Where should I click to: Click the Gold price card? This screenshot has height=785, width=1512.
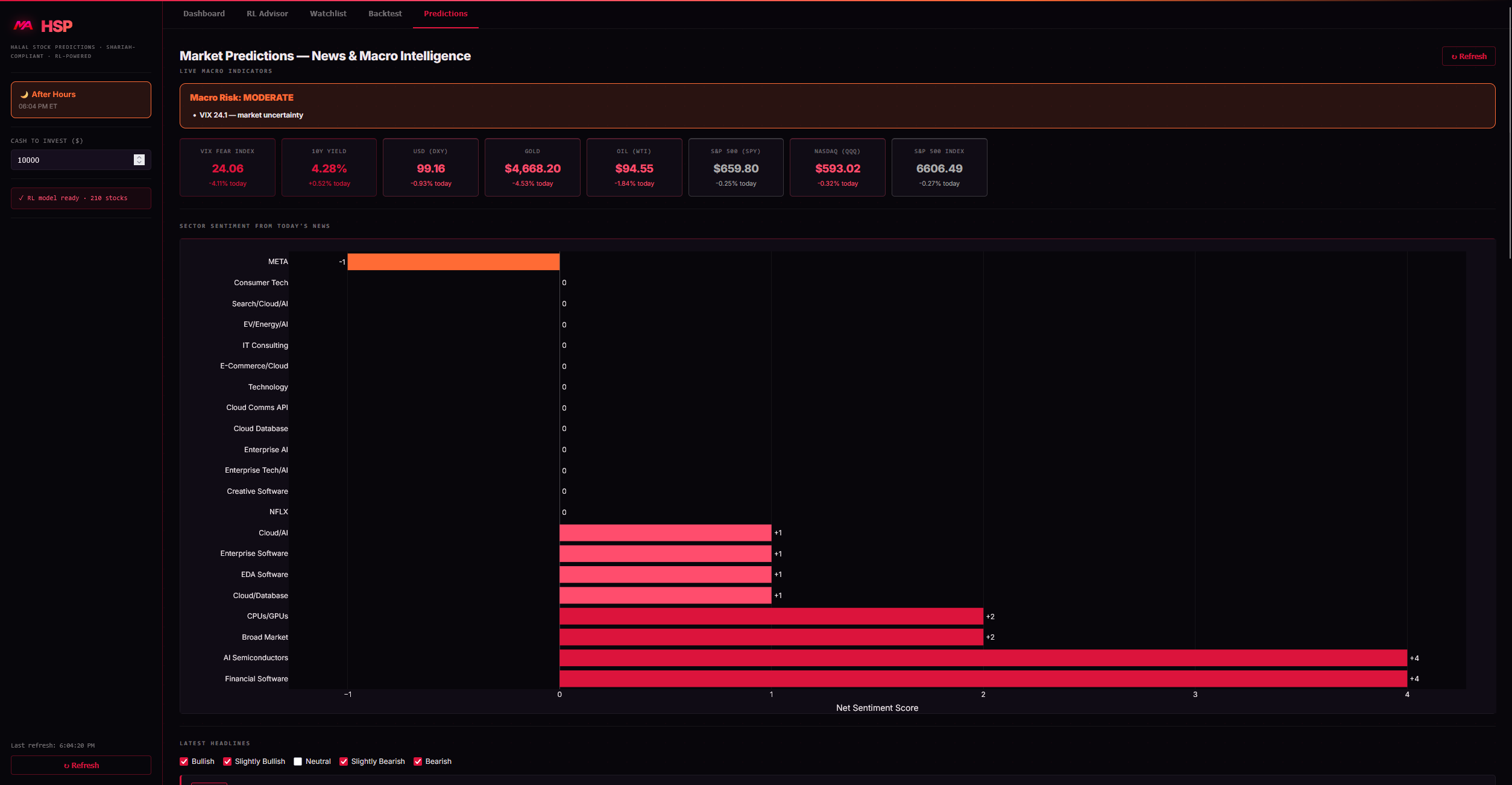[x=532, y=168]
